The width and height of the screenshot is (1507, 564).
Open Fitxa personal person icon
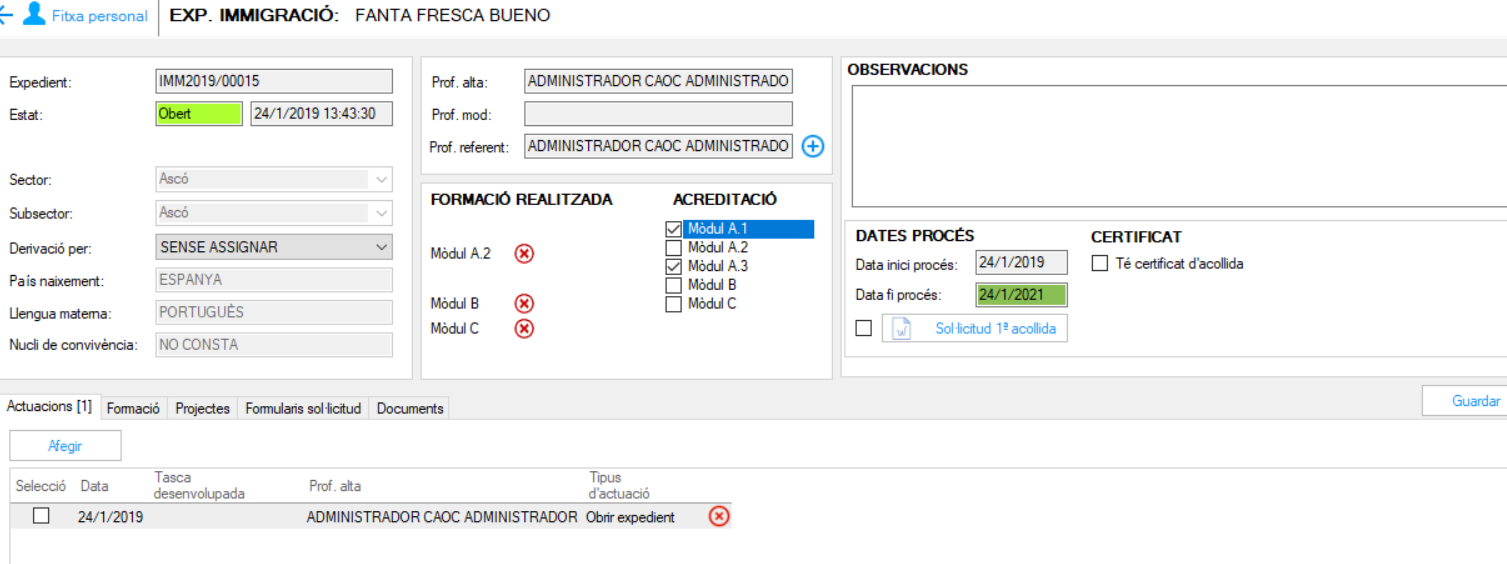(x=34, y=15)
